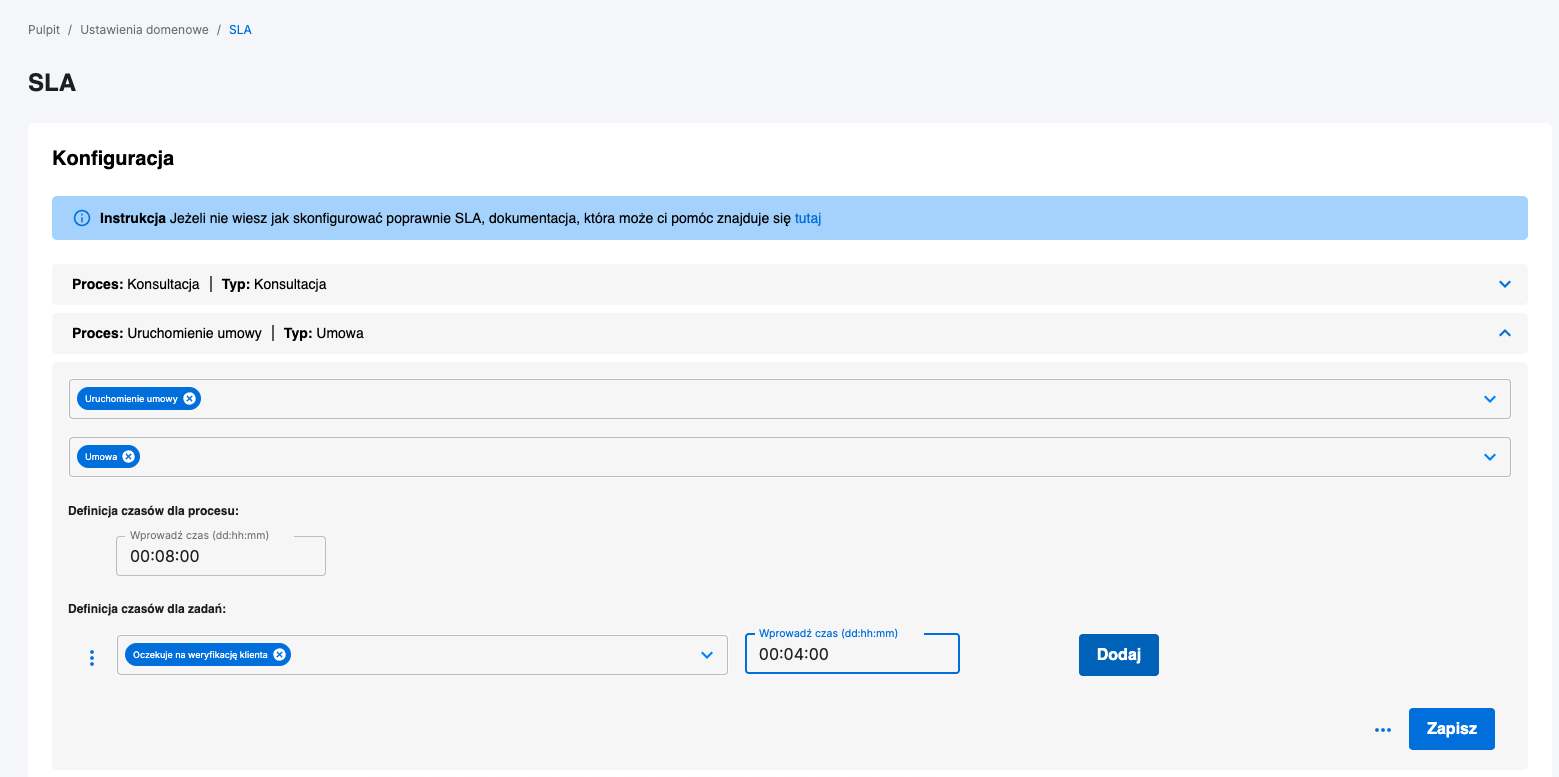Open the task selection dropdown arrow

point(707,655)
